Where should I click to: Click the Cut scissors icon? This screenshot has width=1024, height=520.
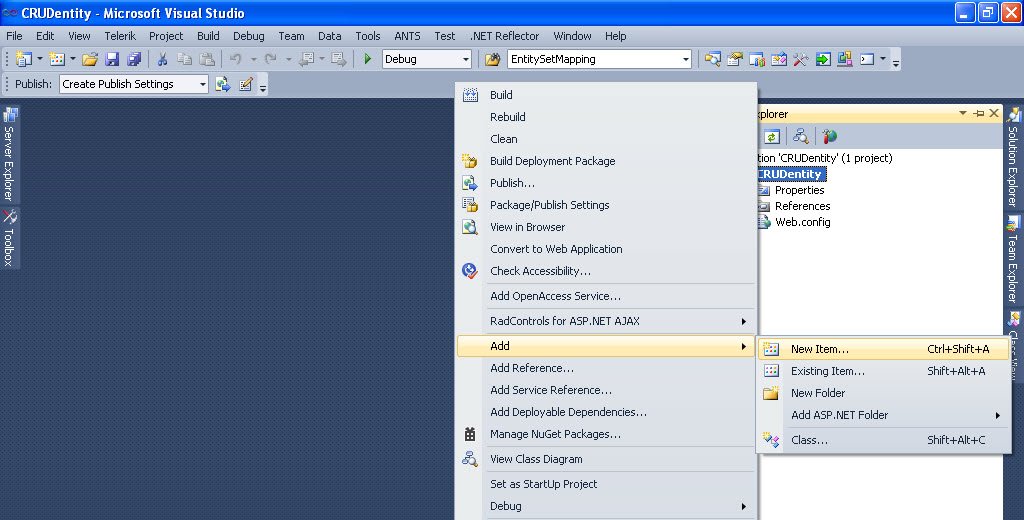coord(163,59)
